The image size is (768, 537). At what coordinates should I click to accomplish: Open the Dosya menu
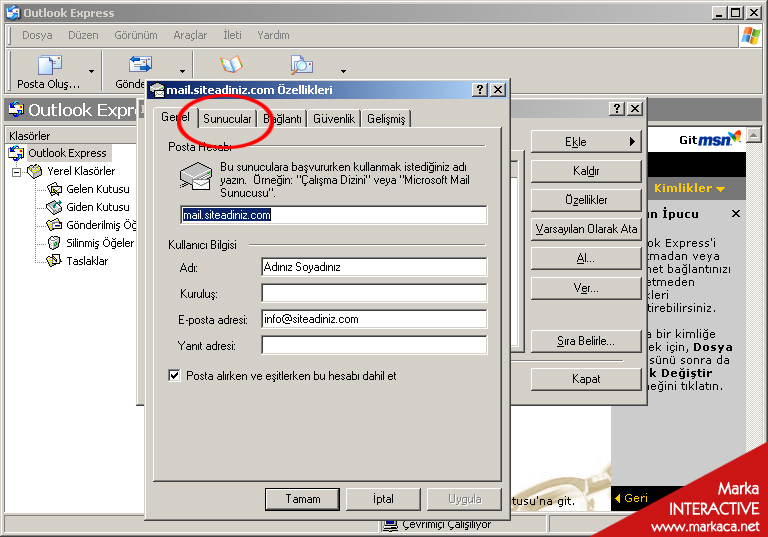[x=37, y=35]
